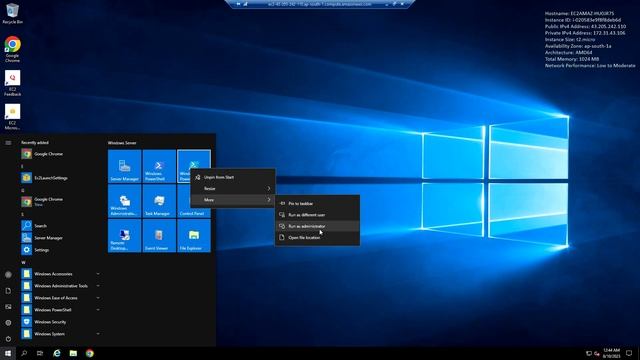640x360 pixels.
Task: Choose Run as different user
Action: pyautogui.click(x=318, y=215)
